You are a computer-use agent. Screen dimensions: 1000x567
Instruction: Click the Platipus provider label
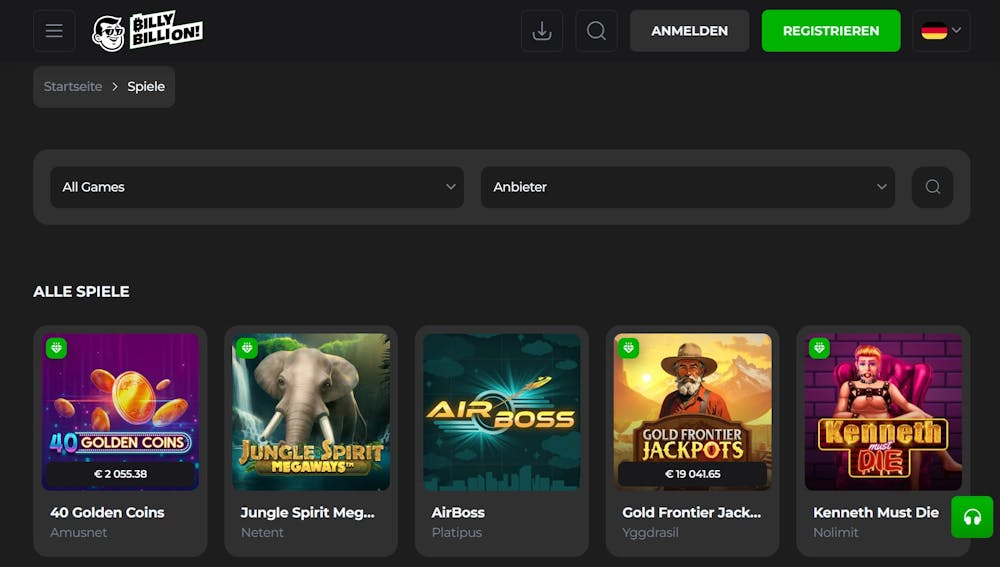457,532
